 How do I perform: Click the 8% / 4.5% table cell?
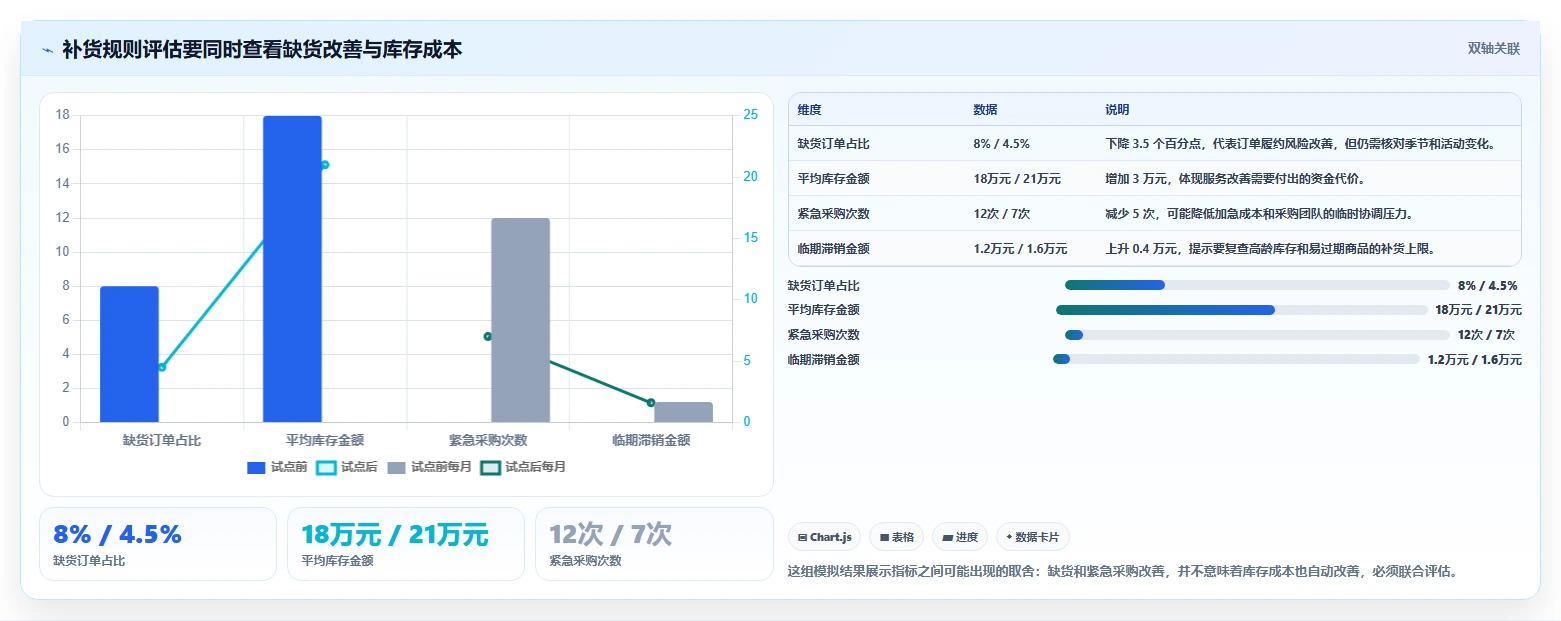coord(1001,144)
